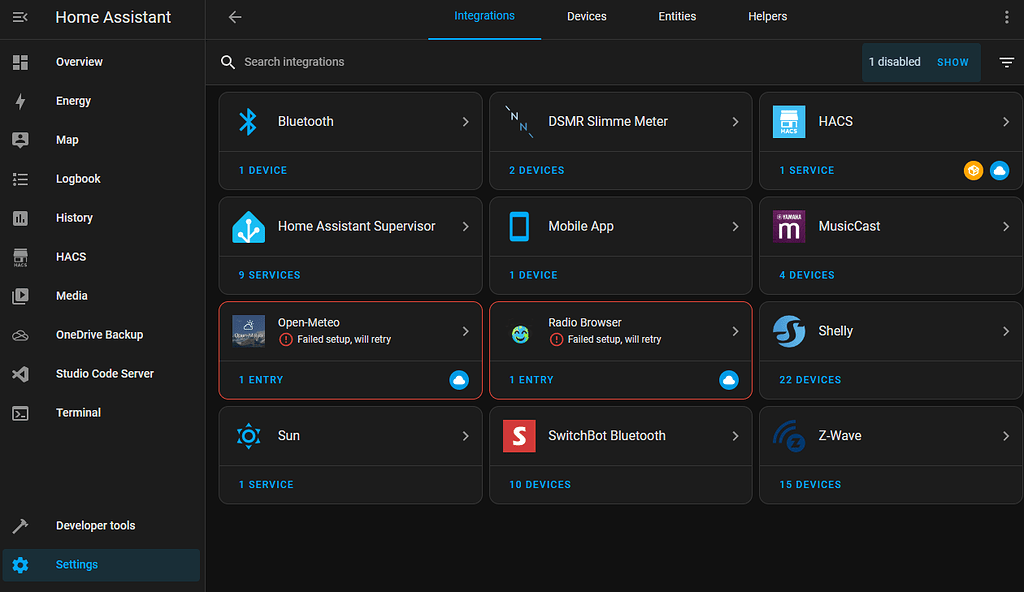Click the Z-Wave integration icon
Screen dimensions: 1024x592
pyautogui.click(x=789, y=436)
